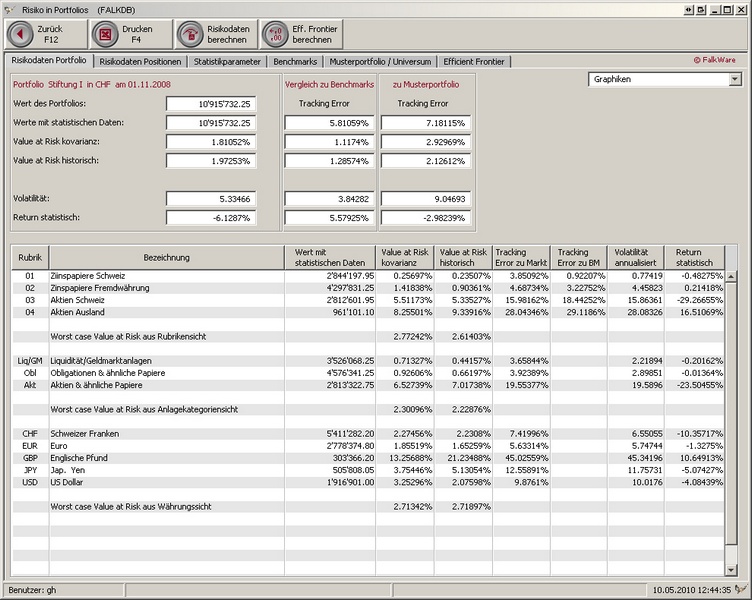752x600 pixels.
Task: Click the table's vertical scrollbar track
Action: (731, 554)
